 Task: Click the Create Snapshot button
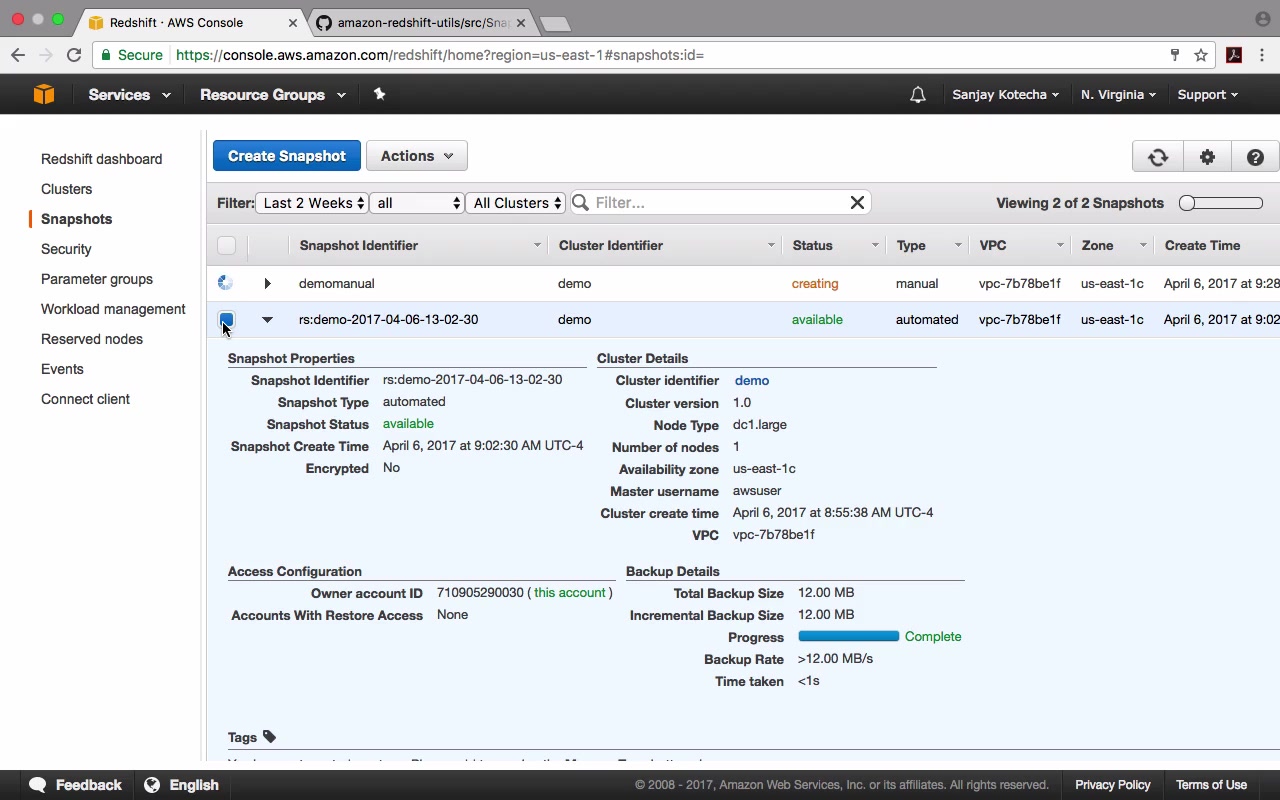tap(287, 156)
